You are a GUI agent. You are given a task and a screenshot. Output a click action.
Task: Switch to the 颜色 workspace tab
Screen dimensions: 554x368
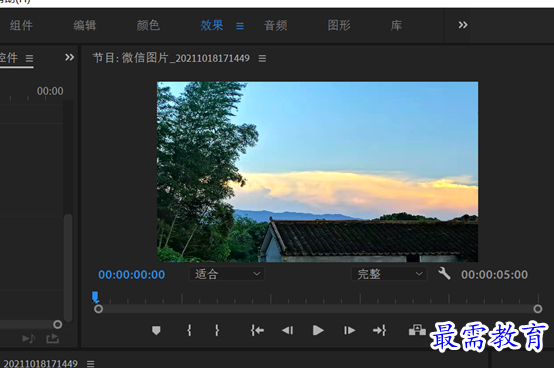click(148, 25)
